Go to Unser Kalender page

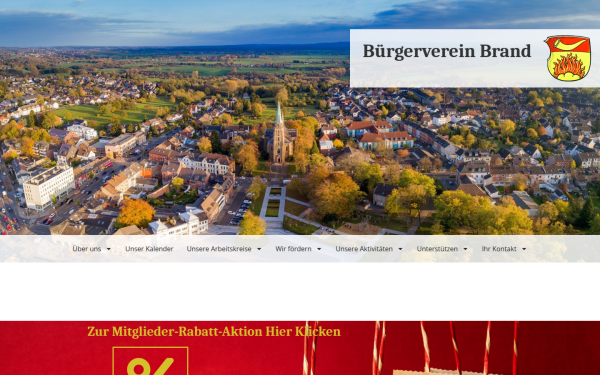click(x=149, y=249)
